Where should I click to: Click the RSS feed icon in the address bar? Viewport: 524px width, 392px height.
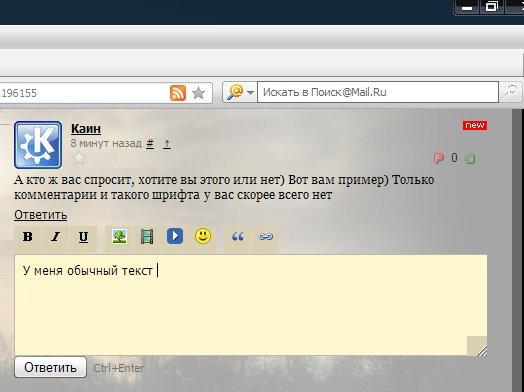[178, 93]
